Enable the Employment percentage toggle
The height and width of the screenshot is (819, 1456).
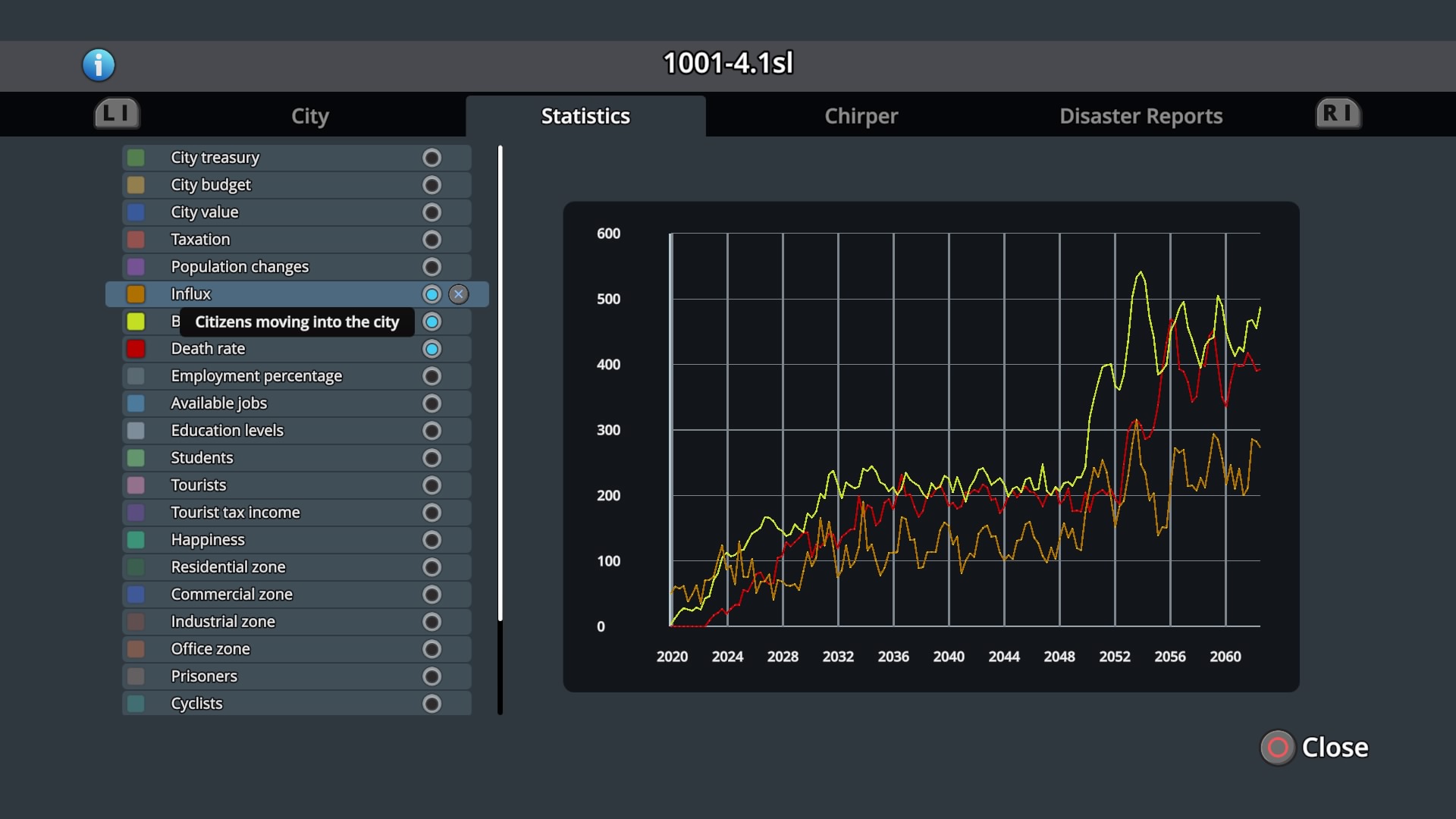431,376
